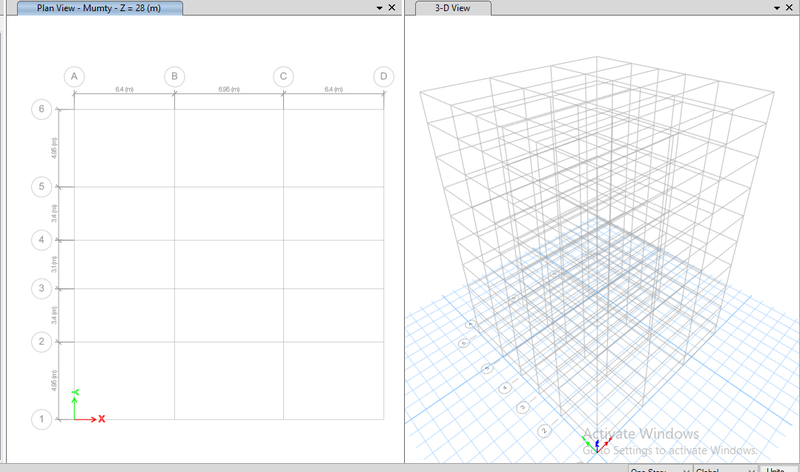800x472 pixels.
Task: Click grid bubble 6 in plan view
Action: click(x=42, y=109)
